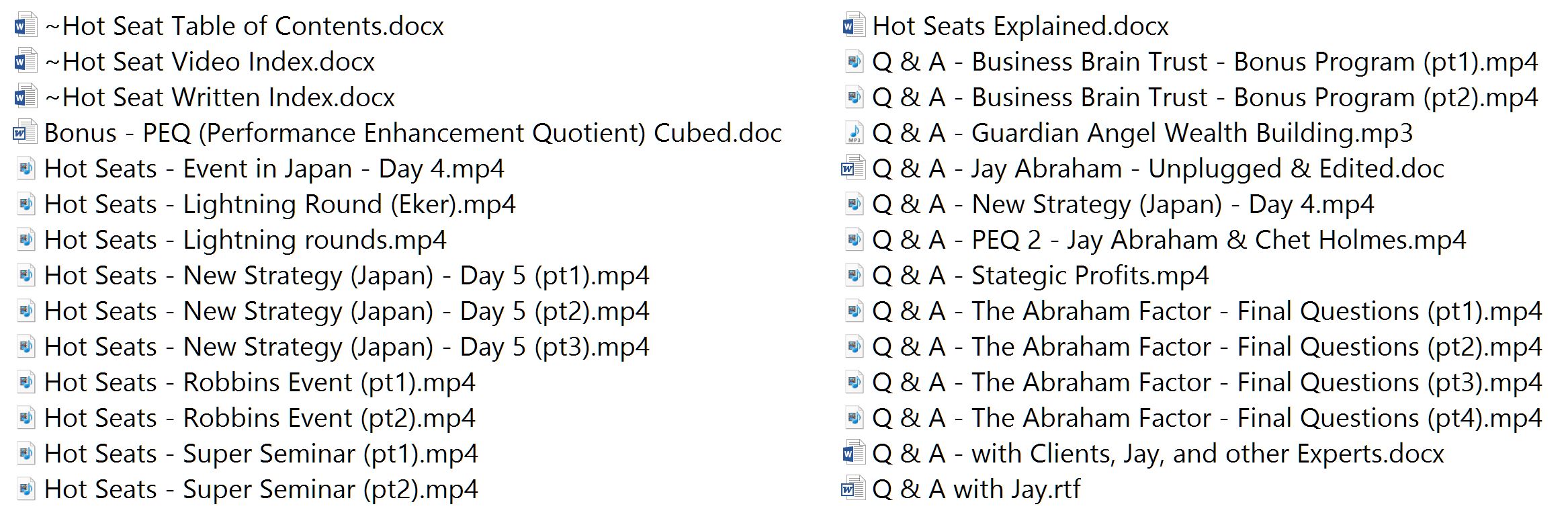Select Q & A PEQ 2 Jay Abraham & Chet Holmes.mp4
The image size is (1568, 521).
pyautogui.click(x=1169, y=240)
